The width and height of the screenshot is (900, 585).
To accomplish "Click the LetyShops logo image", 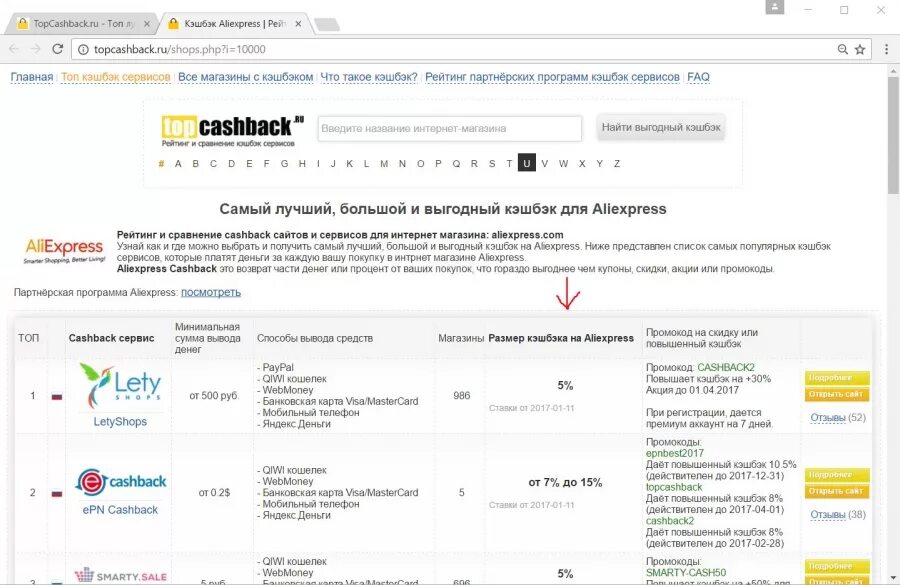I will point(120,386).
